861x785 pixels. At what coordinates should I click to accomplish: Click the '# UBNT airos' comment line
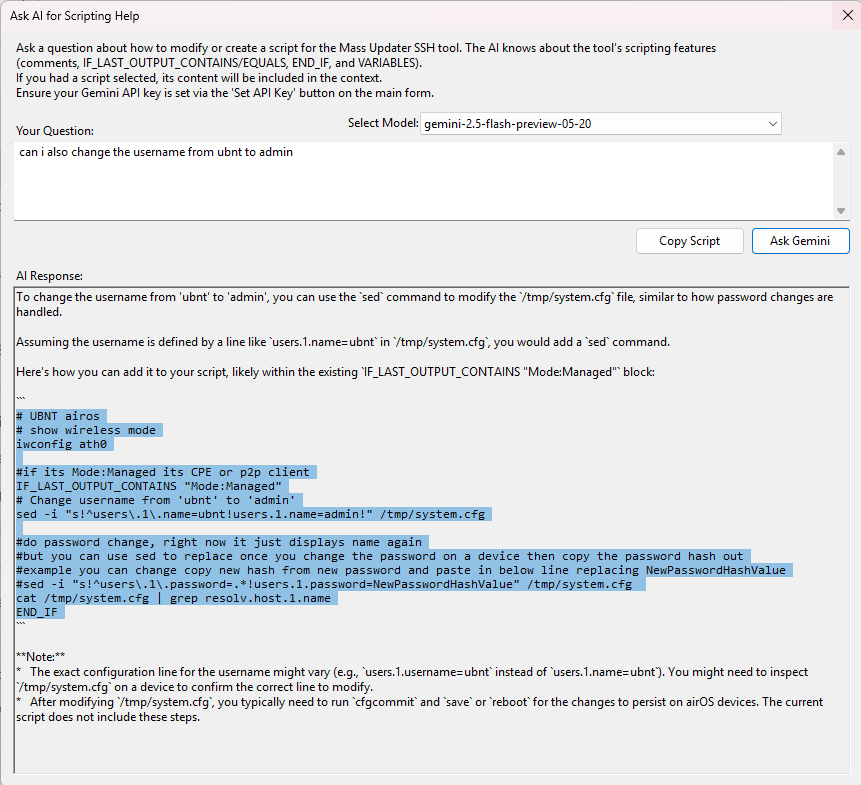pos(58,416)
